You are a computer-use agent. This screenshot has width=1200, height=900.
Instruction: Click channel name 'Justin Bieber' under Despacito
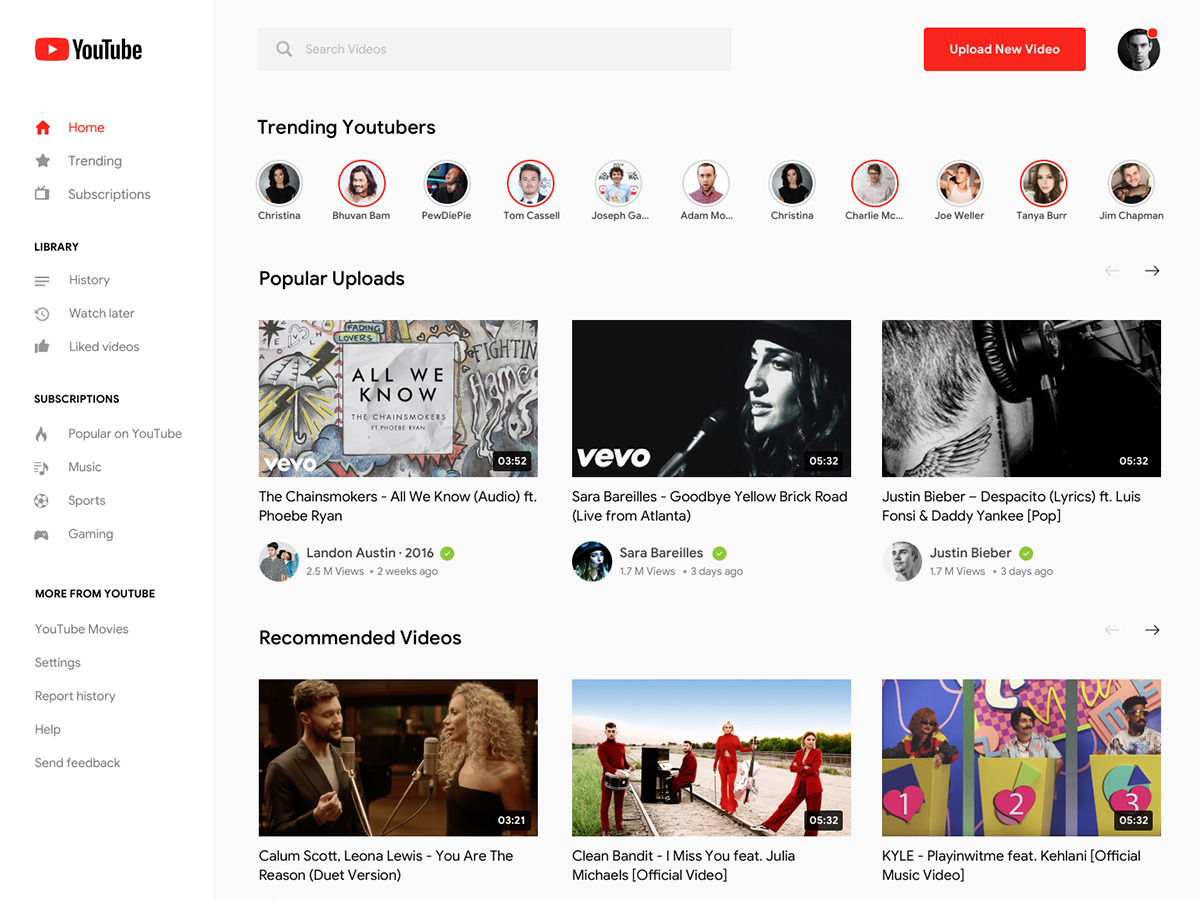click(x=971, y=553)
